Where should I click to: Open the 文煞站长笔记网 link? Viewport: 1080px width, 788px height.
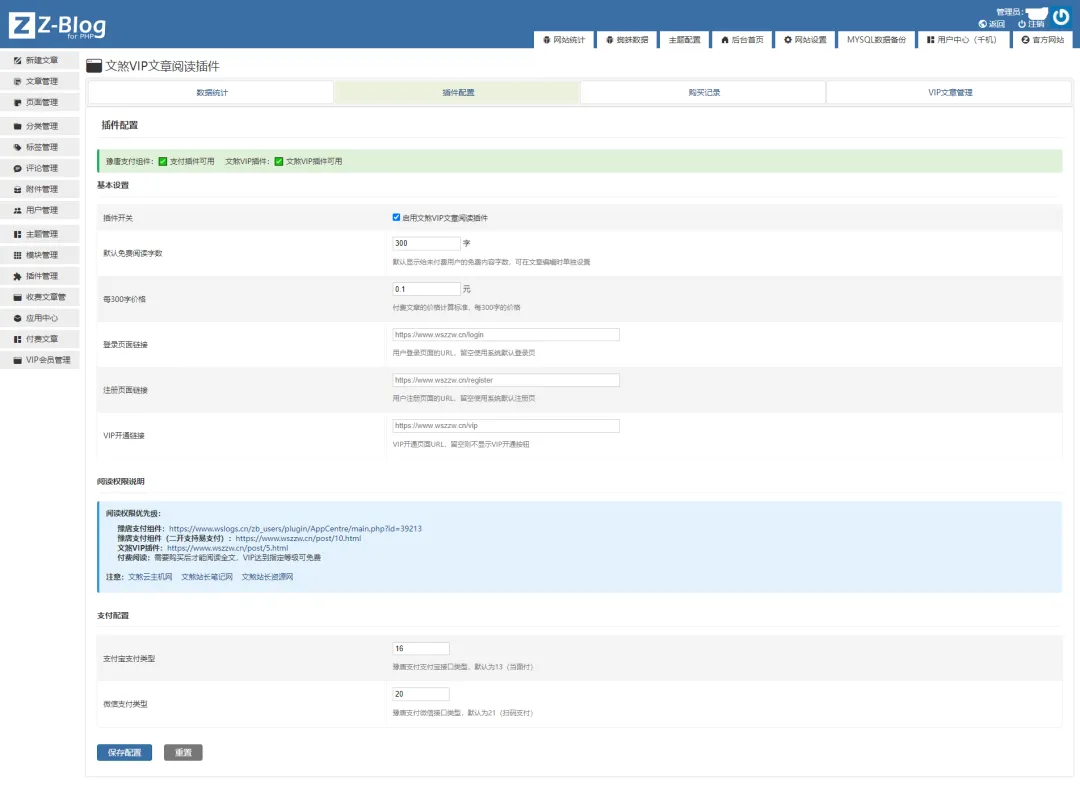point(207,577)
